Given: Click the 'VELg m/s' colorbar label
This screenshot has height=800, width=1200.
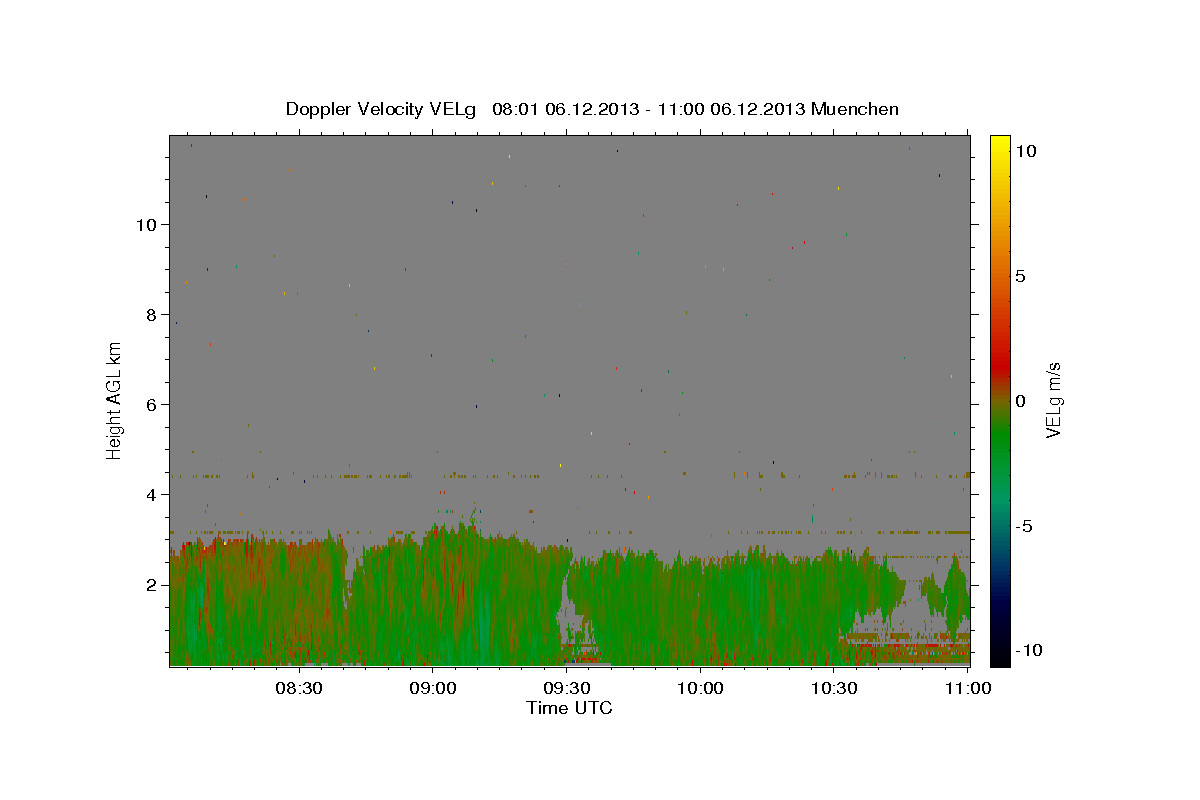Looking at the screenshot, I should pos(1053,400).
